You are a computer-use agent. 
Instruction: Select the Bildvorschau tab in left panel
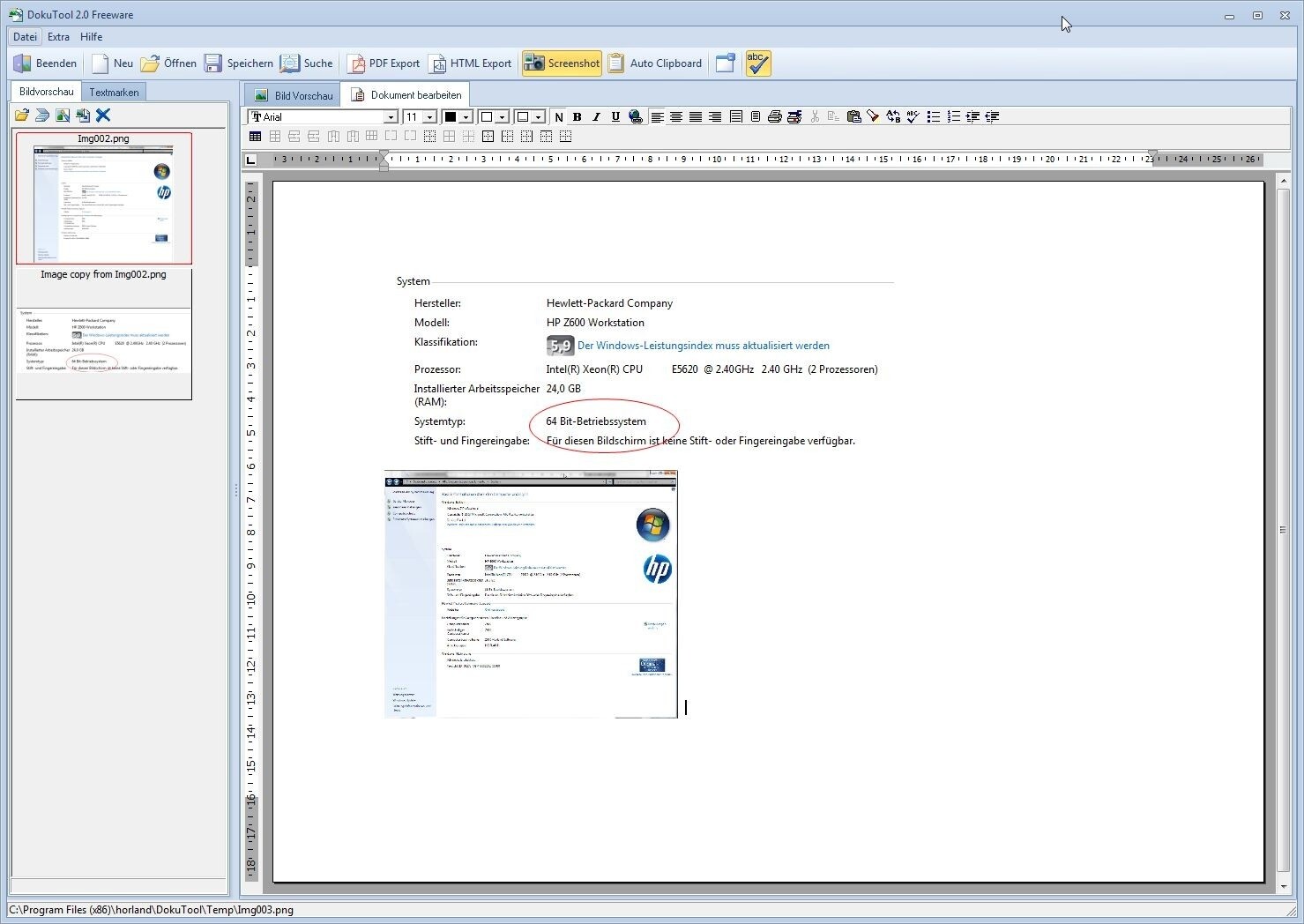coord(46,92)
